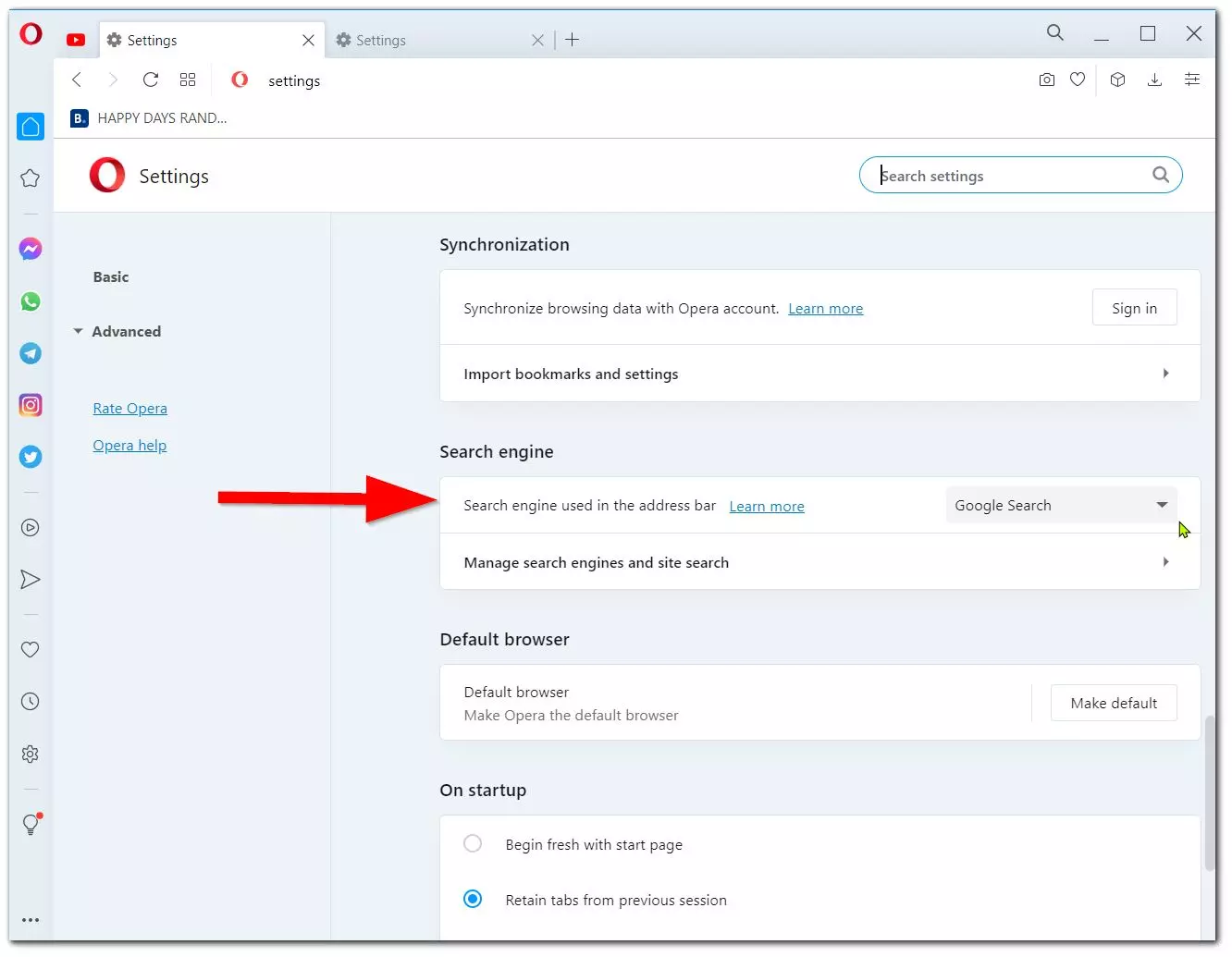
Task: Open Facebook Messenger in the sidebar
Action: (x=31, y=249)
